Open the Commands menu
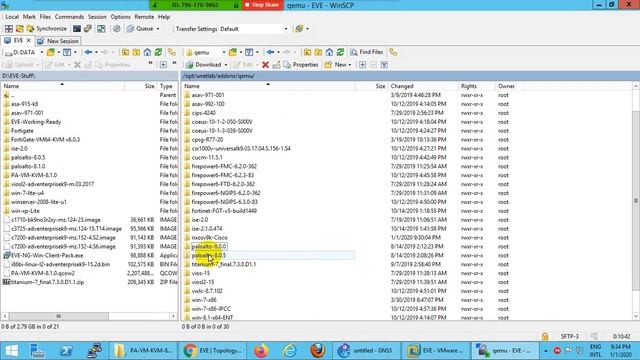This screenshot has height=360, width=640. coord(69,17)
